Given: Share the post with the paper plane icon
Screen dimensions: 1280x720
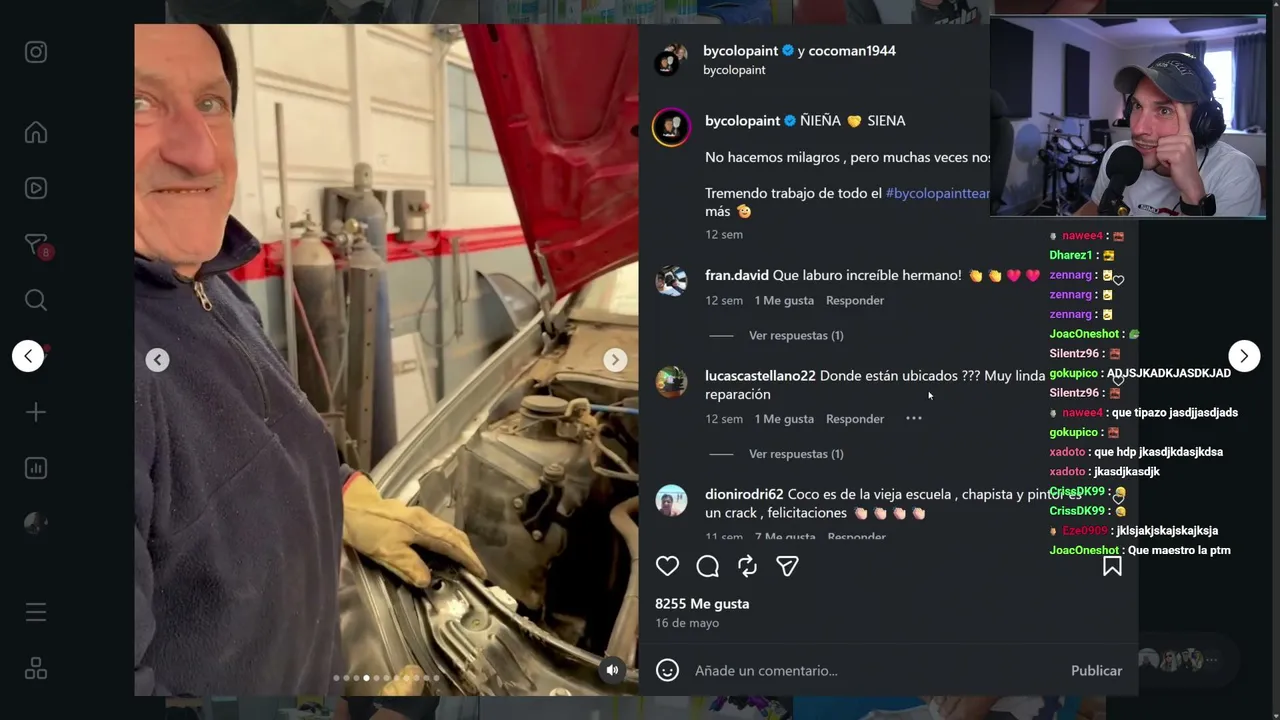Looking at the screenshot, I should tap(787, 566).
